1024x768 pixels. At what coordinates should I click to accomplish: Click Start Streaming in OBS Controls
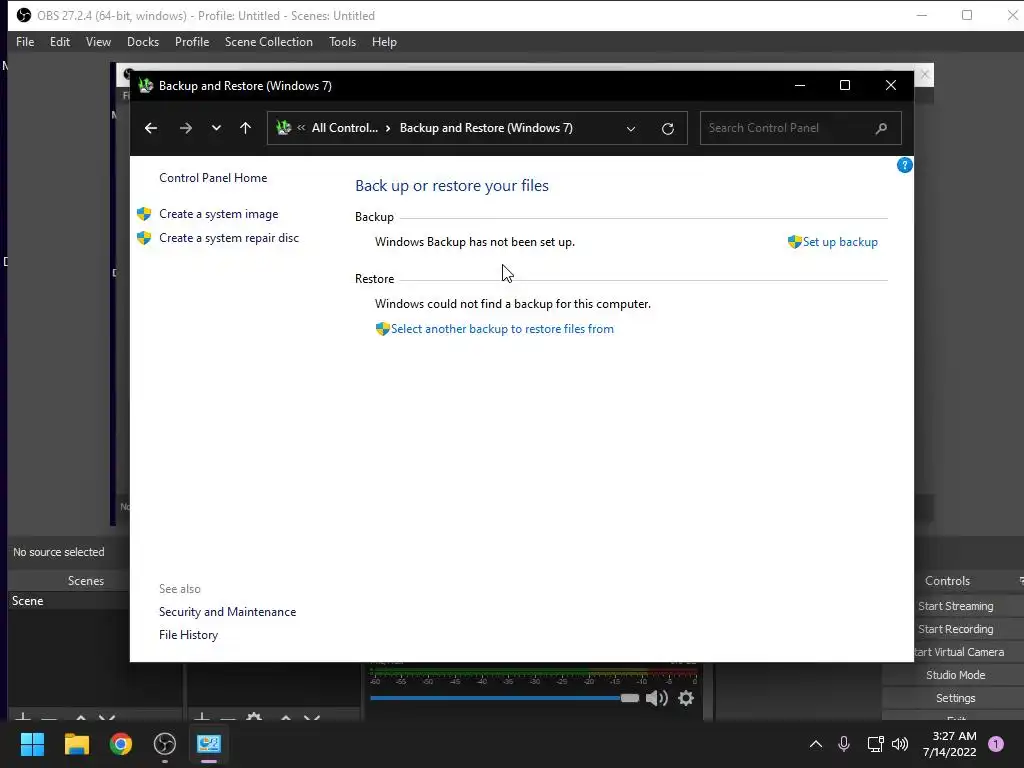coord(955,606)
